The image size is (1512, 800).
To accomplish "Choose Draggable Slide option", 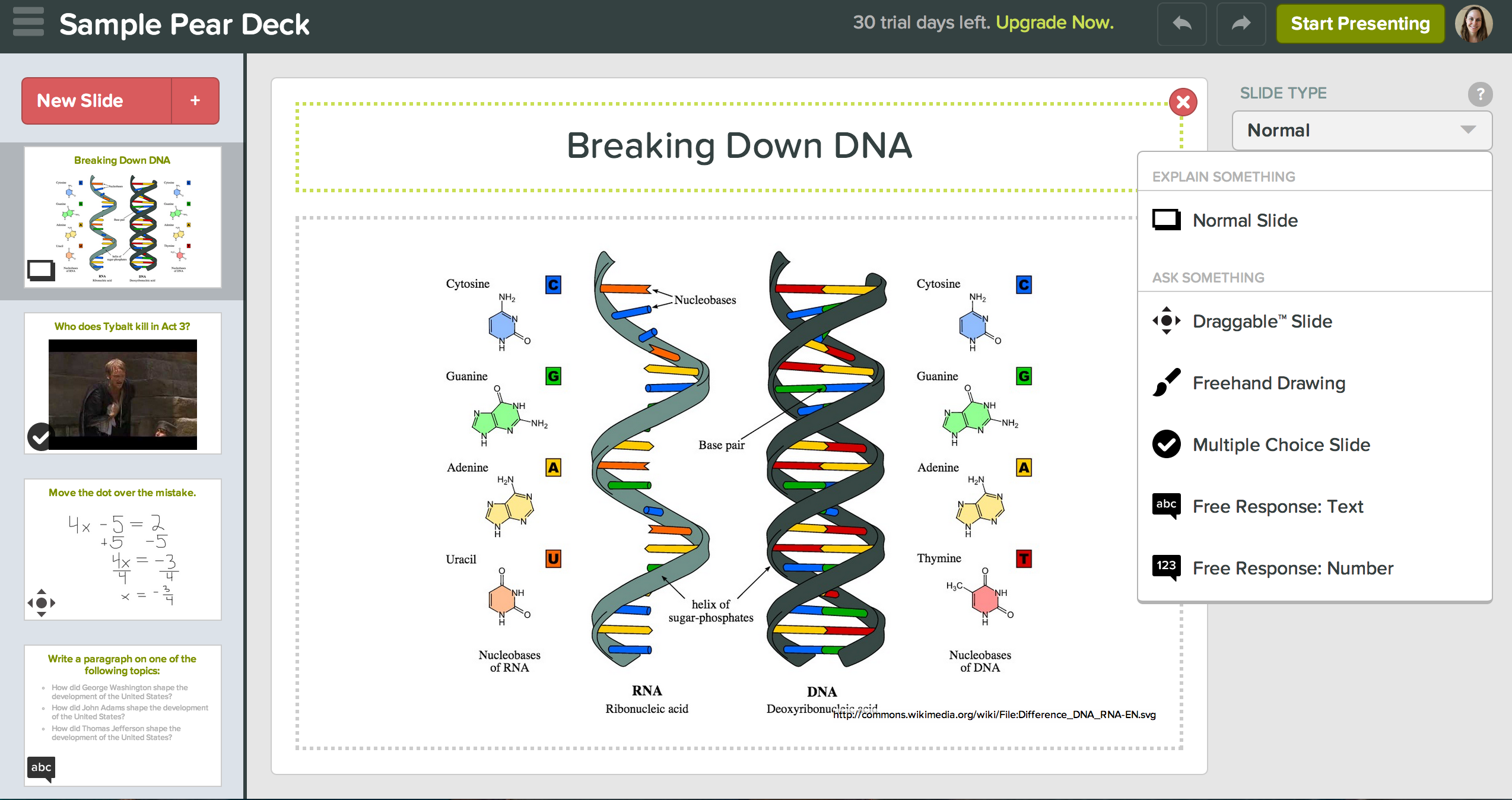I will tap(1262, 322).
